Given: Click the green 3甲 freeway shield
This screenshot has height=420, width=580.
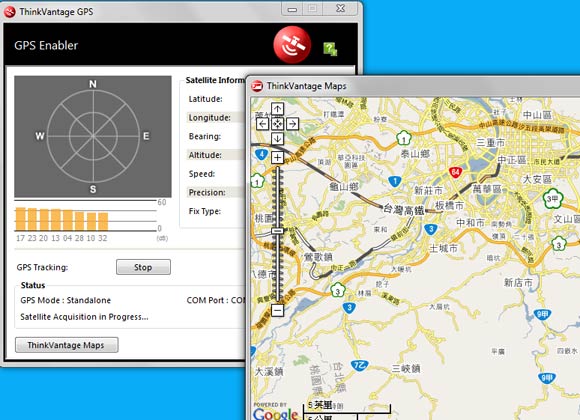Looking at the screenshot, I should [553, 198].
